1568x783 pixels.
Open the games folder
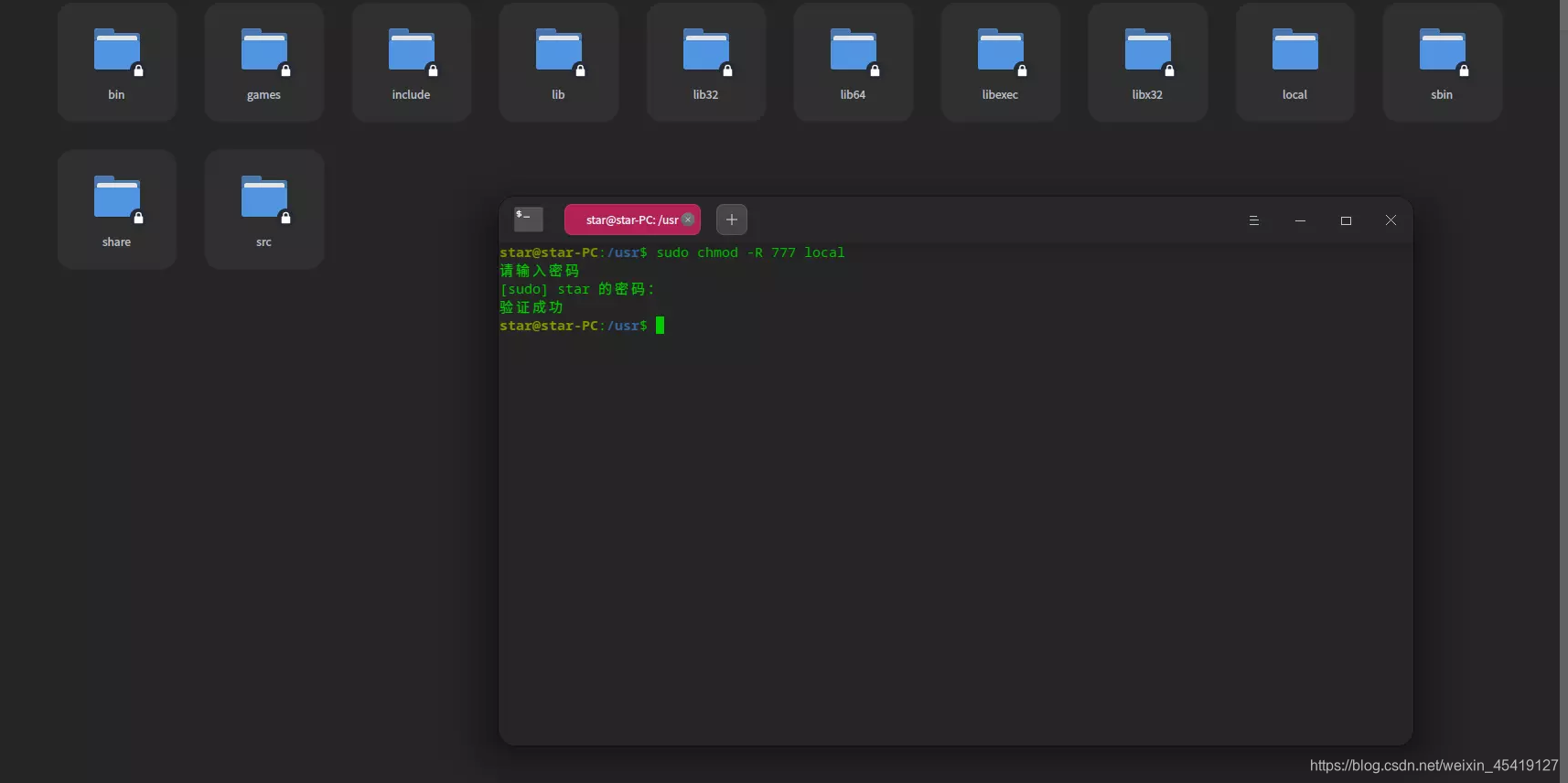pyautogui.click(x=263, y=62)
